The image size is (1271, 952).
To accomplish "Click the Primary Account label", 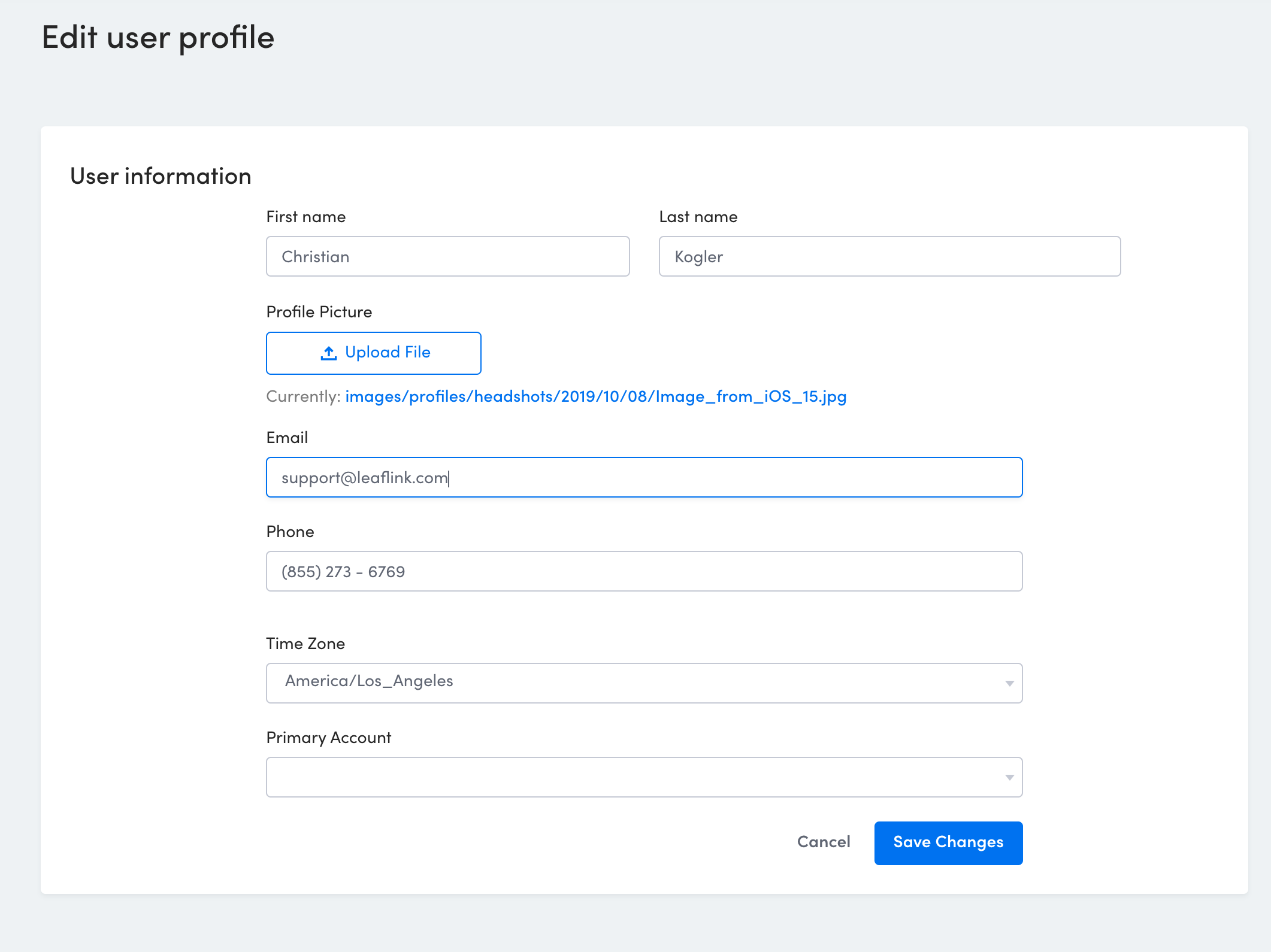I will [x=328, y=738].
